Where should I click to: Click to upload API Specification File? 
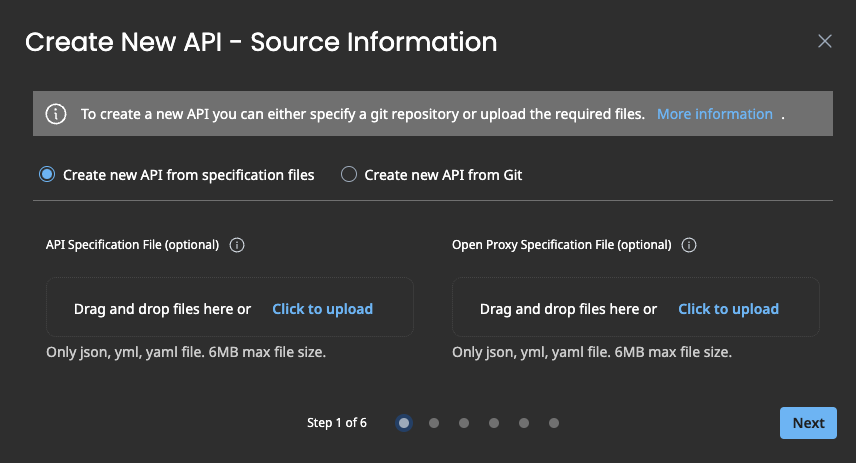coord(323,309)
